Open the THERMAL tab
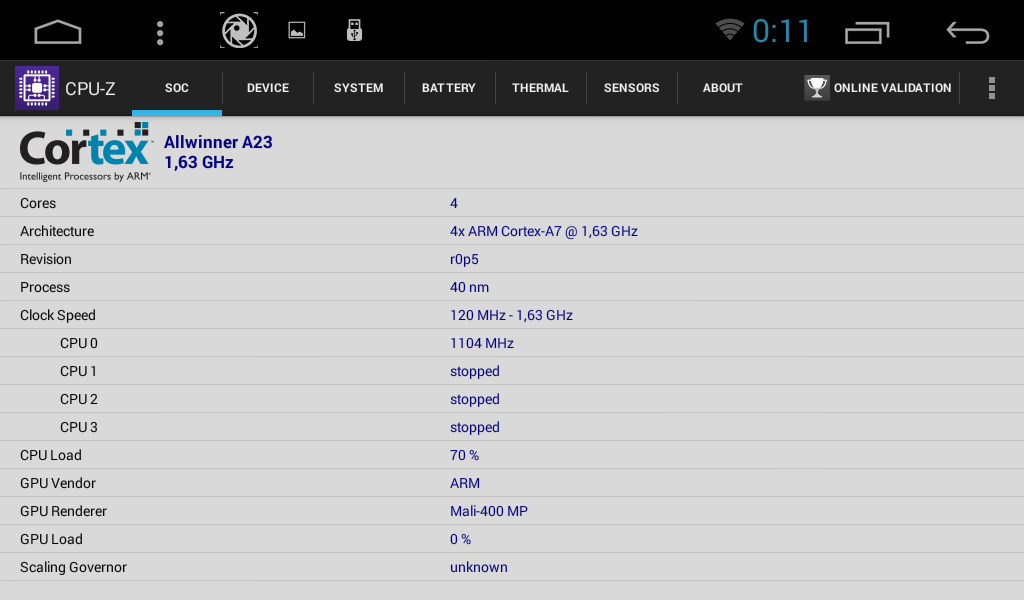Viewport: 1024px width, 600px height. click(540, 88)
